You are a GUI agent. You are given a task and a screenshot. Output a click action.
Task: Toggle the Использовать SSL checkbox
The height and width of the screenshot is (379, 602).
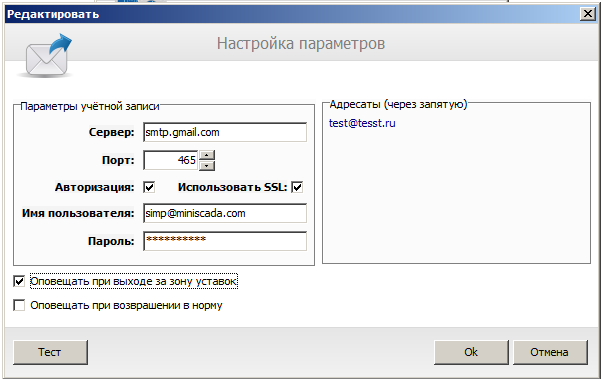click(297, 187)
